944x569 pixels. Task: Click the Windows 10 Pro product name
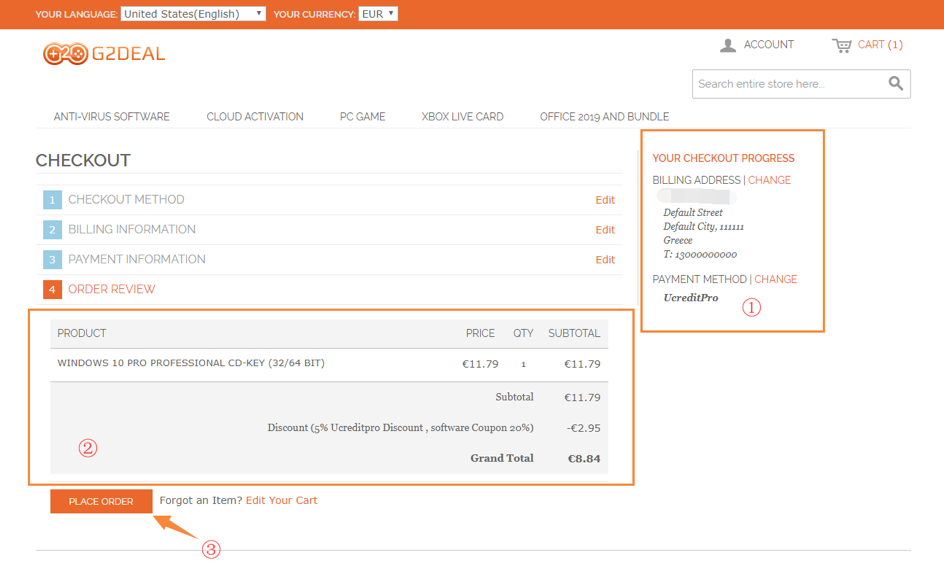pos(191,363)
